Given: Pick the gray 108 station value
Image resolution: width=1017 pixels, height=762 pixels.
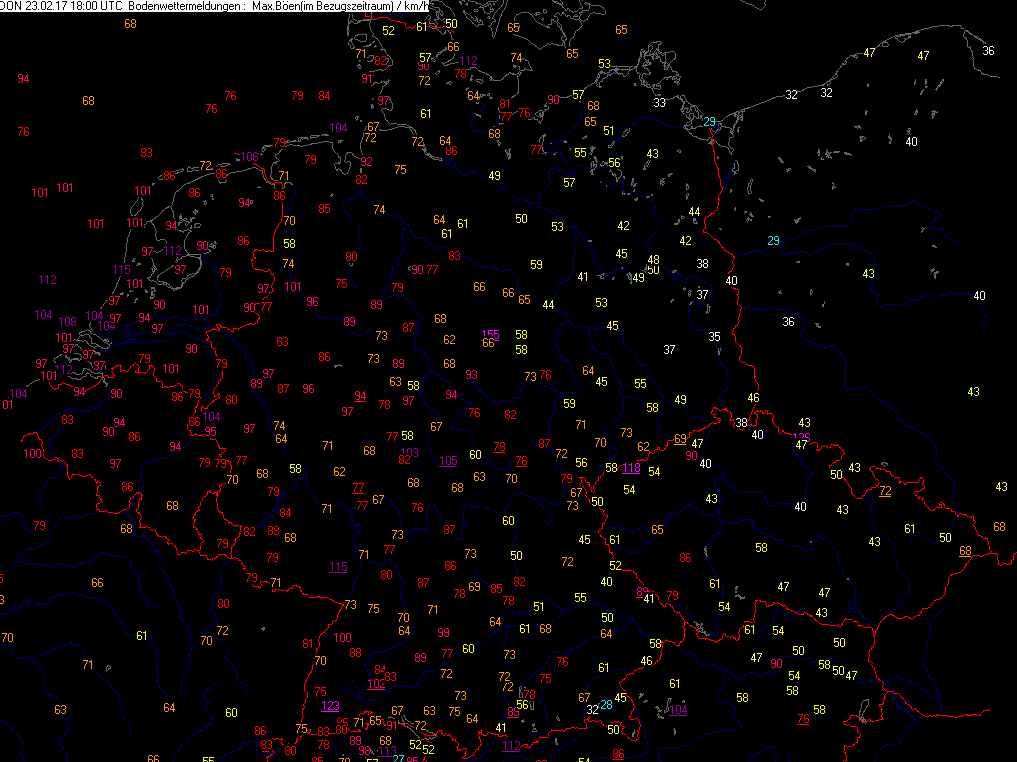Looking at the screenshot, I should 67,321.
